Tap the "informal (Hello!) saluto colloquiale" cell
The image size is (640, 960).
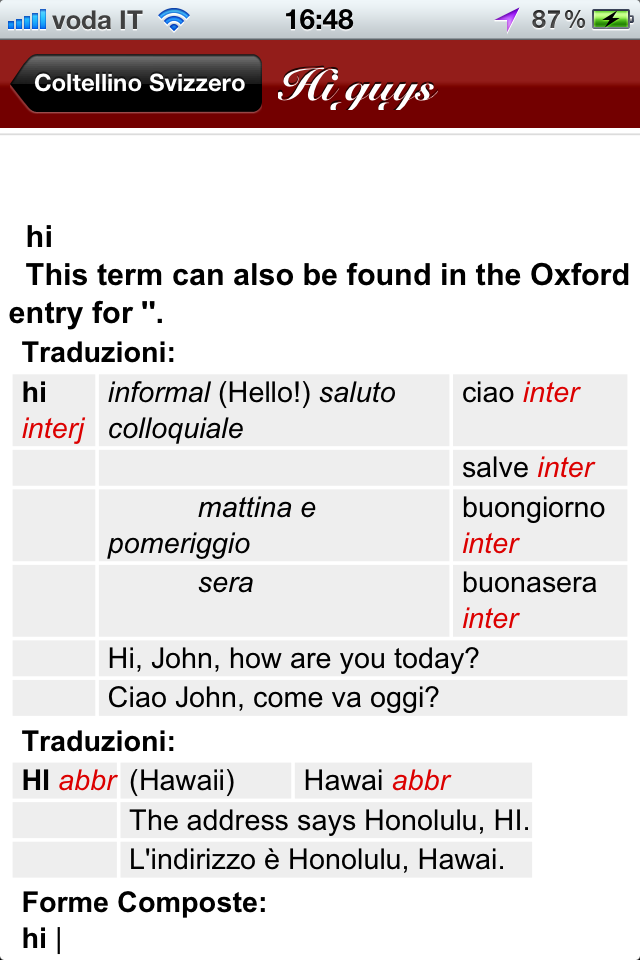(x=274, y=410)
